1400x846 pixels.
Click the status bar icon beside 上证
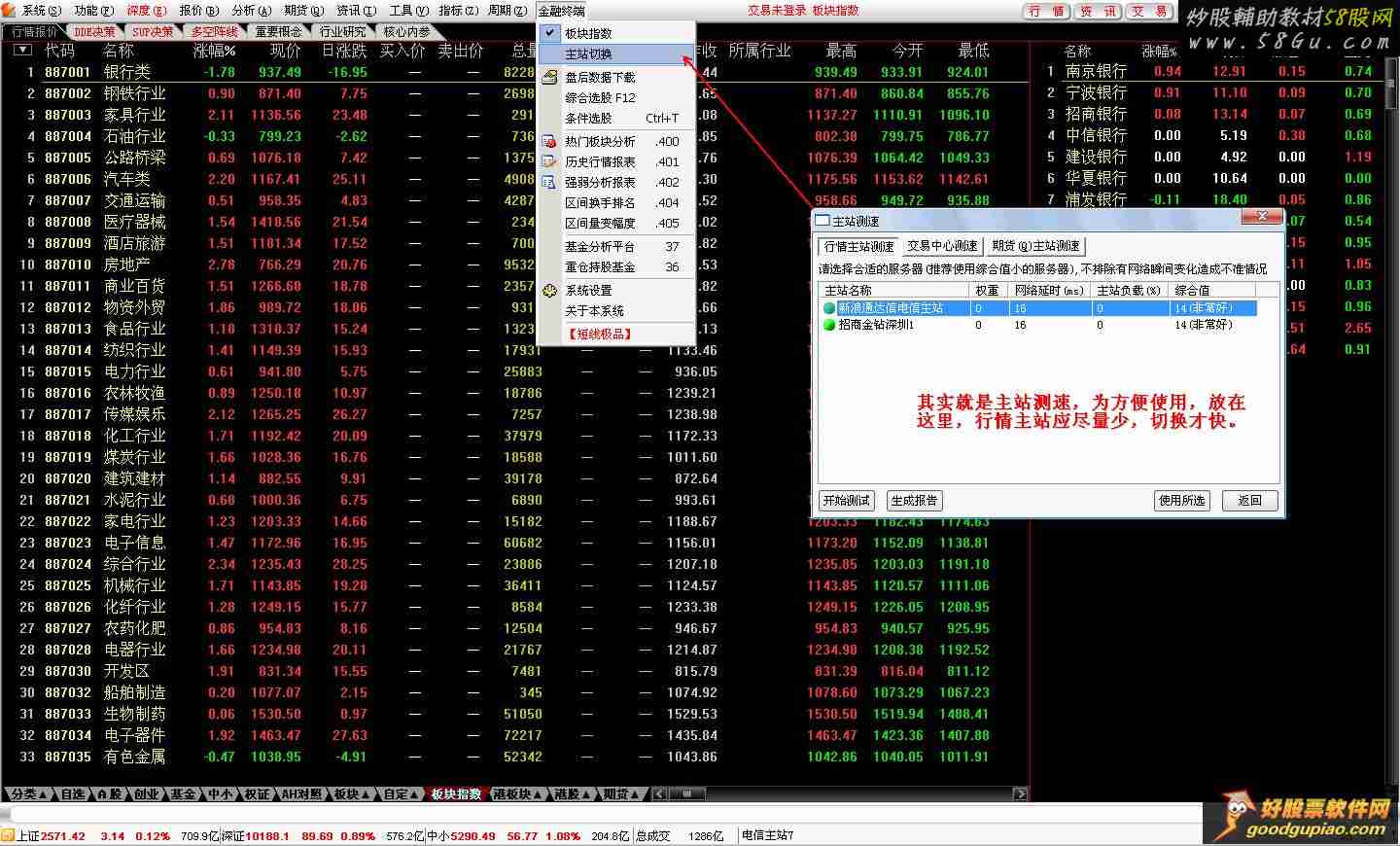8,835
